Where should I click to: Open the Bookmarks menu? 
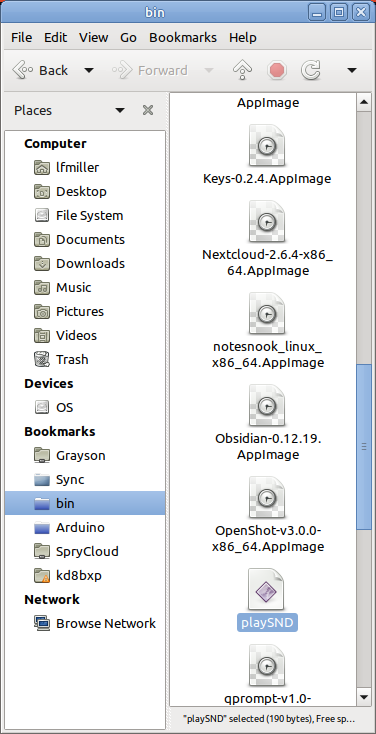pyautogui.click(x=183, y=37)
